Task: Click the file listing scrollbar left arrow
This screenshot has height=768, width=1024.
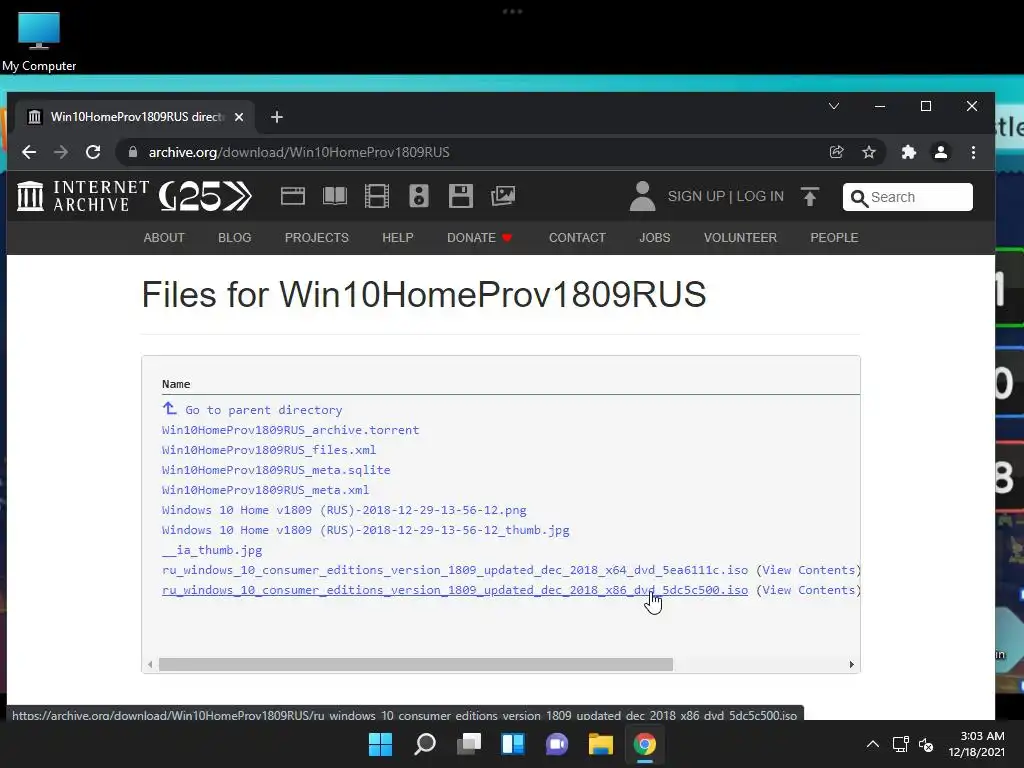Action: click(x=150, y=664)
